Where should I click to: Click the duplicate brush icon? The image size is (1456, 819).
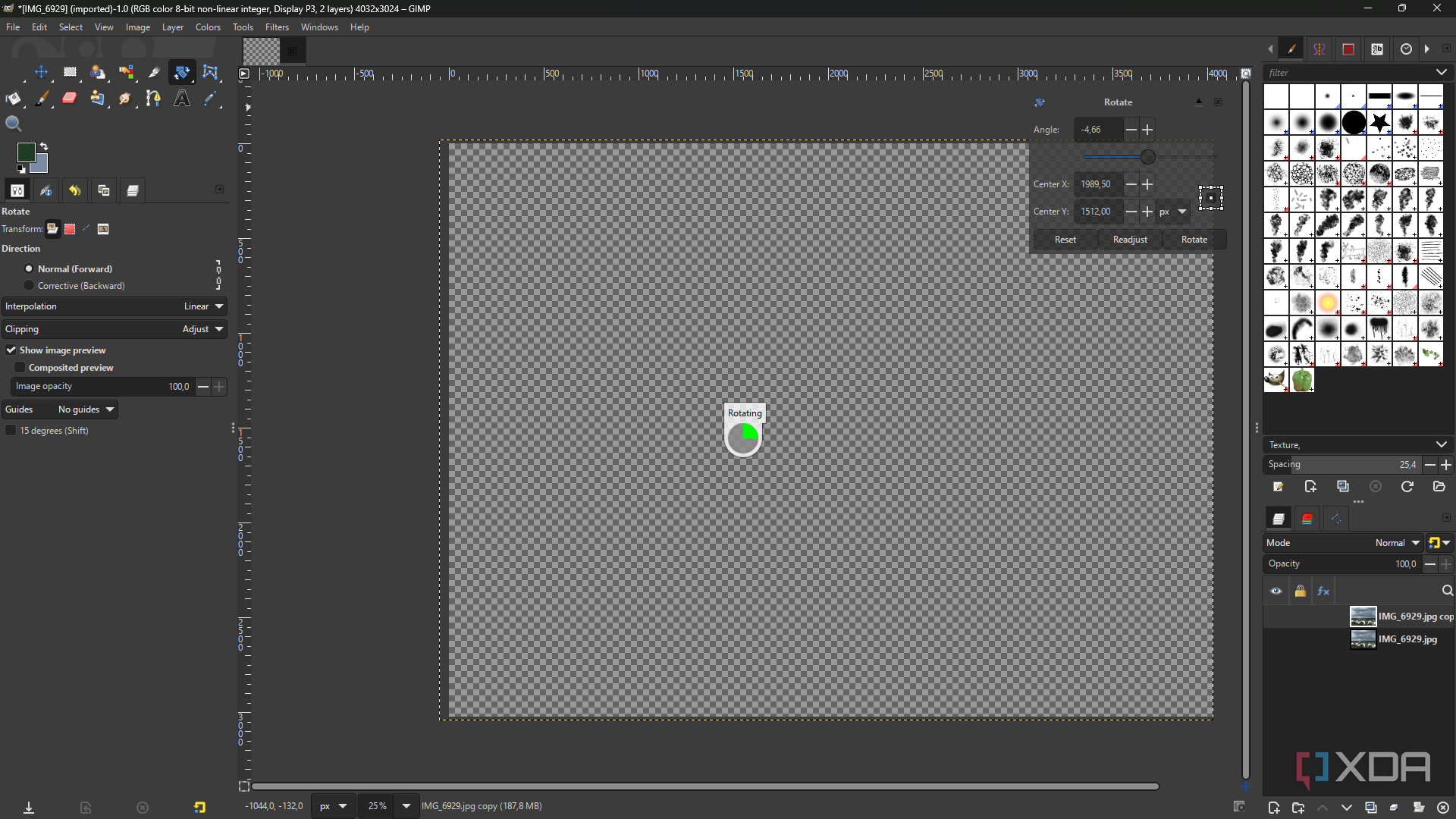pos(1343,487)
